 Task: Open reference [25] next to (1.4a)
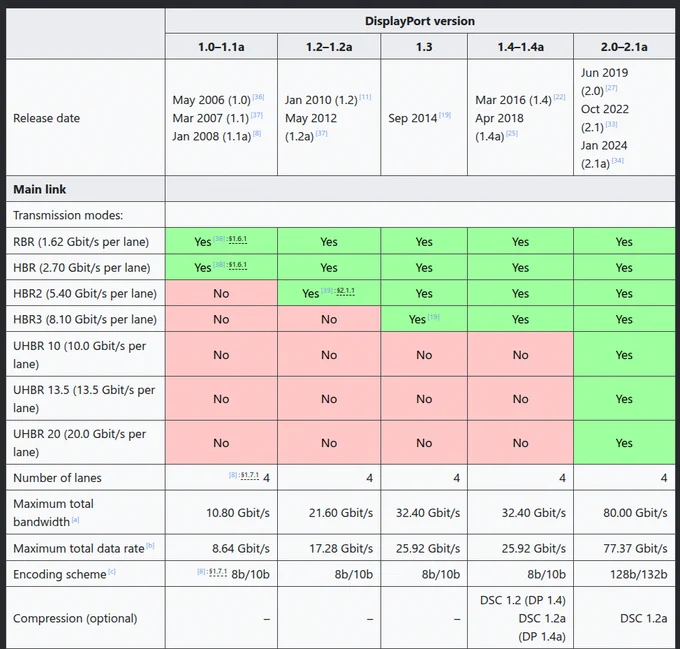coord(512,134)
